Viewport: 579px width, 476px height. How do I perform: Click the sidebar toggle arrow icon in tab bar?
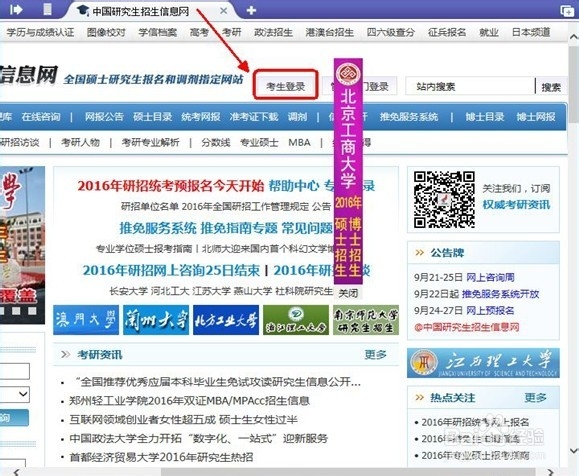pos(16,9)
